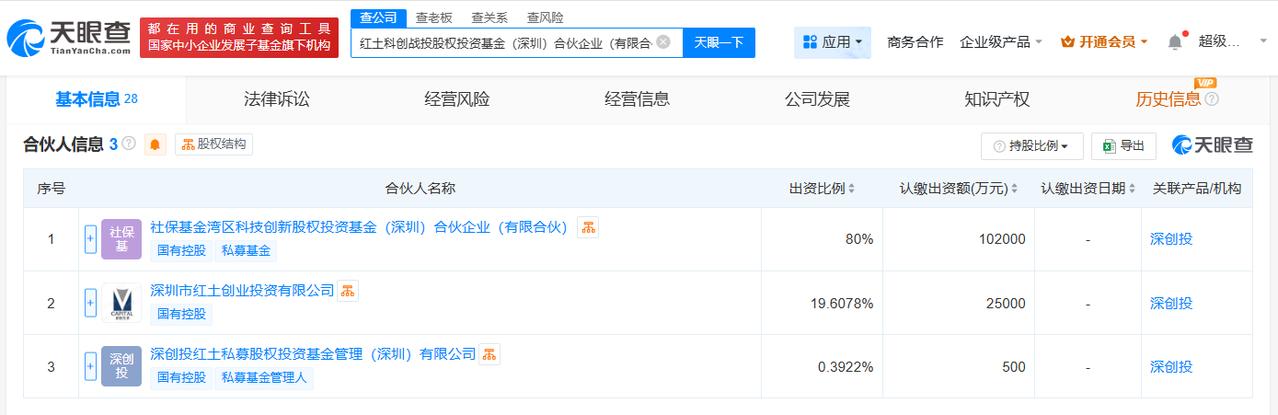The width and height of the screenshot is (1278, 415).
Task: Select the 查风险 search tab
Action: pos(545,17)
